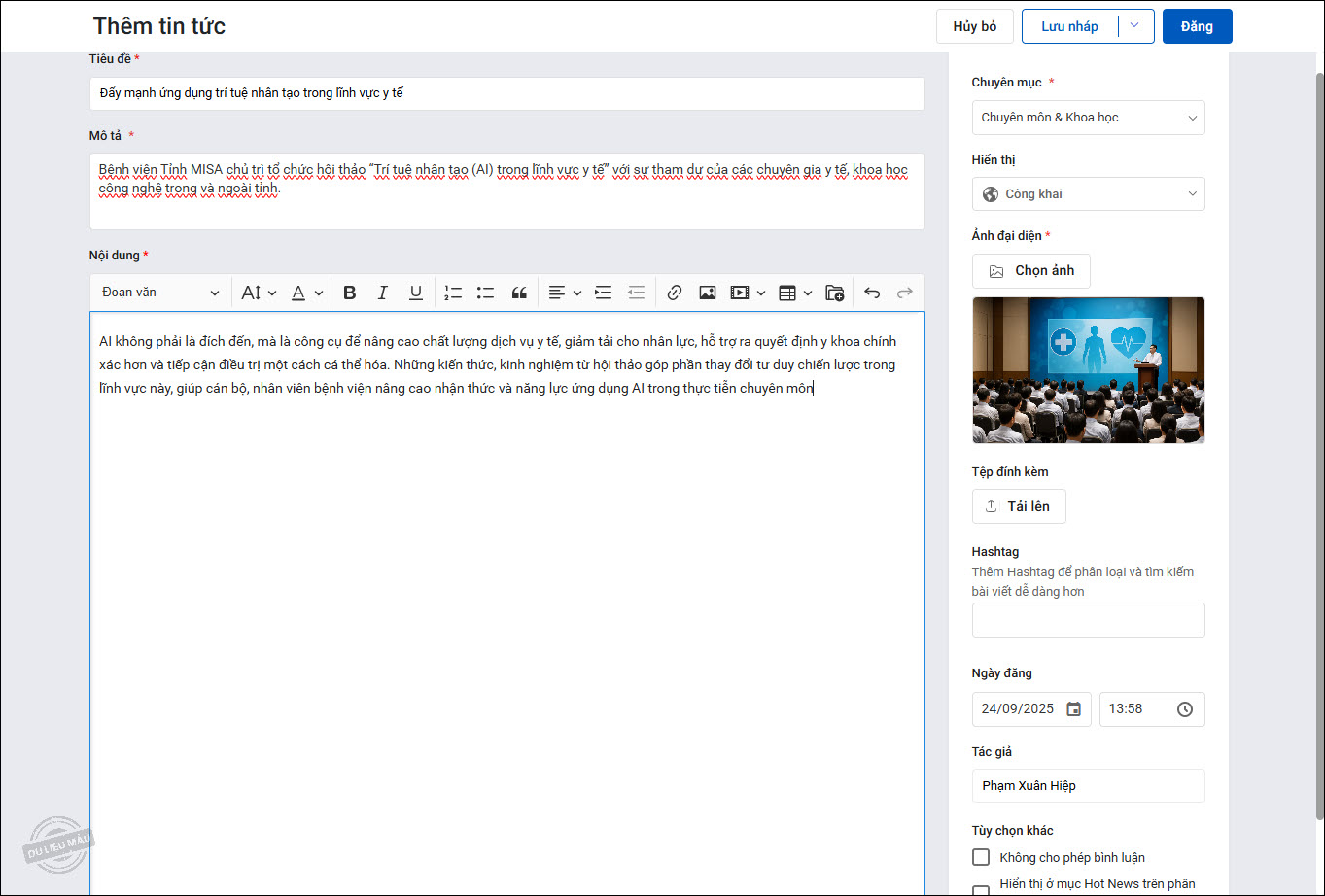Insert a hyperlink into the content
1325x896 pixels.
pyautogui.click(x=675, y=293)
